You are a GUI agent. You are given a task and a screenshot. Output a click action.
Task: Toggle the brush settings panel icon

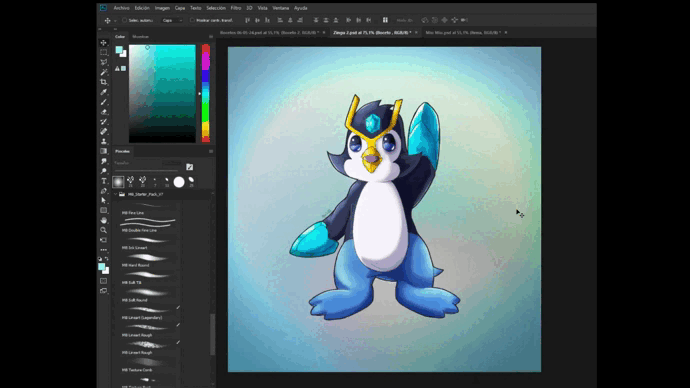pos(189,167)
